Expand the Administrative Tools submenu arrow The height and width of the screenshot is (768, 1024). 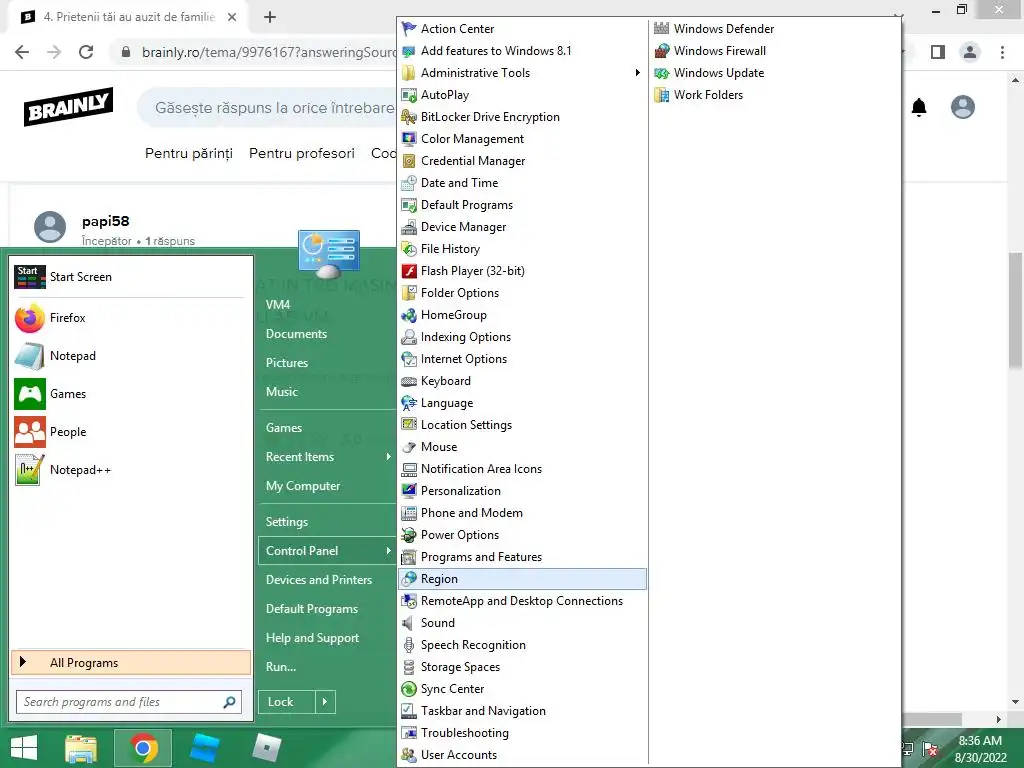[637, 72]
